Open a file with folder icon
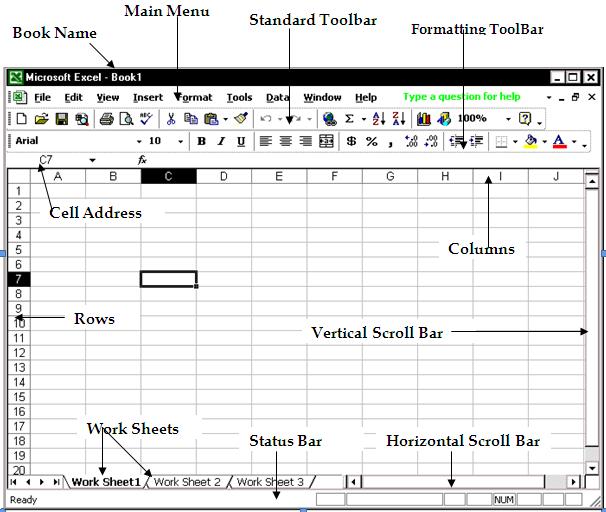Screen dimensions: 606x512 [41, 119]
